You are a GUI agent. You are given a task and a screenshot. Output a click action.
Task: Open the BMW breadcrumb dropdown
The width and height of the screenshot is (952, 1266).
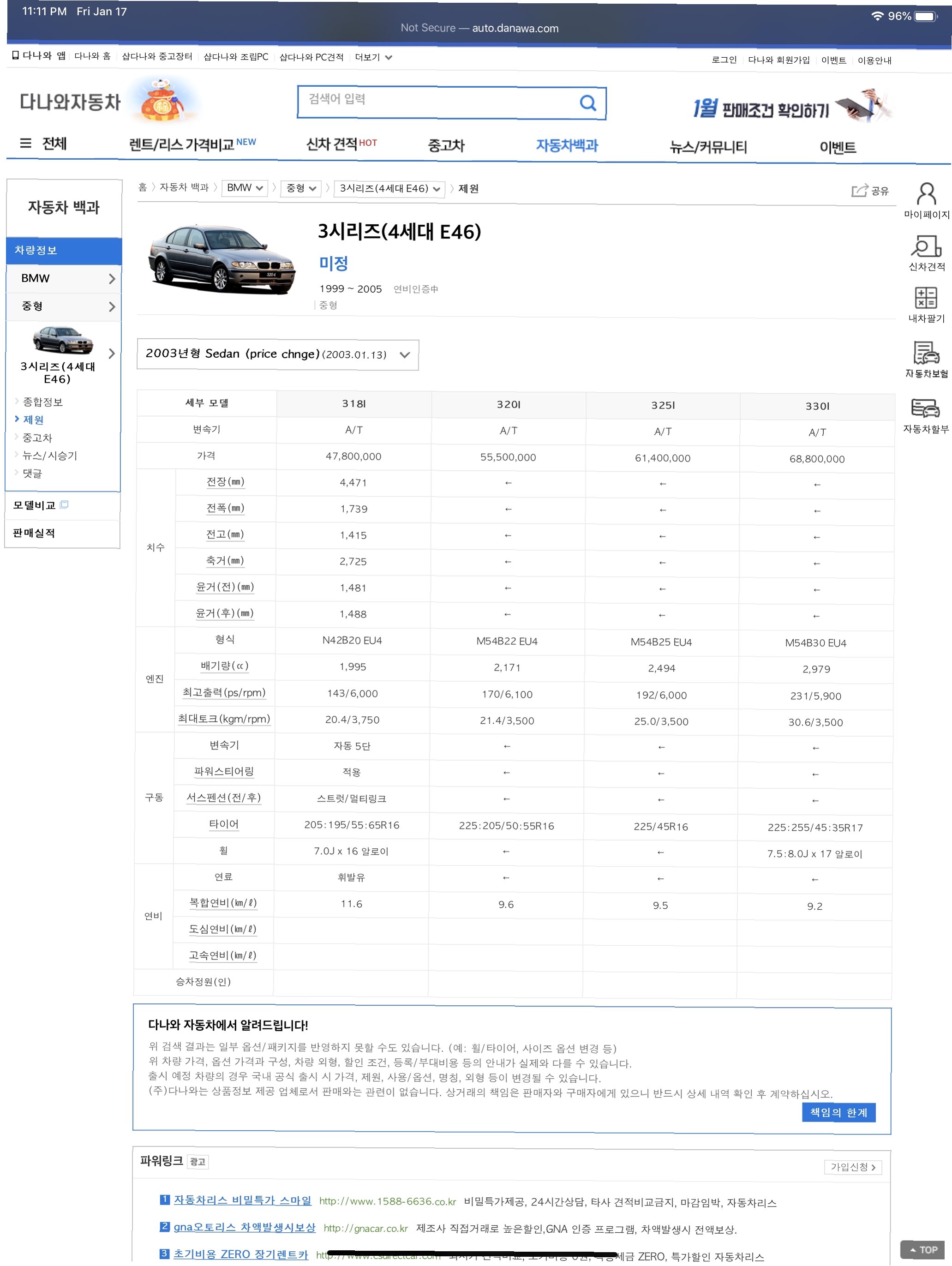(x=244, y=188)
